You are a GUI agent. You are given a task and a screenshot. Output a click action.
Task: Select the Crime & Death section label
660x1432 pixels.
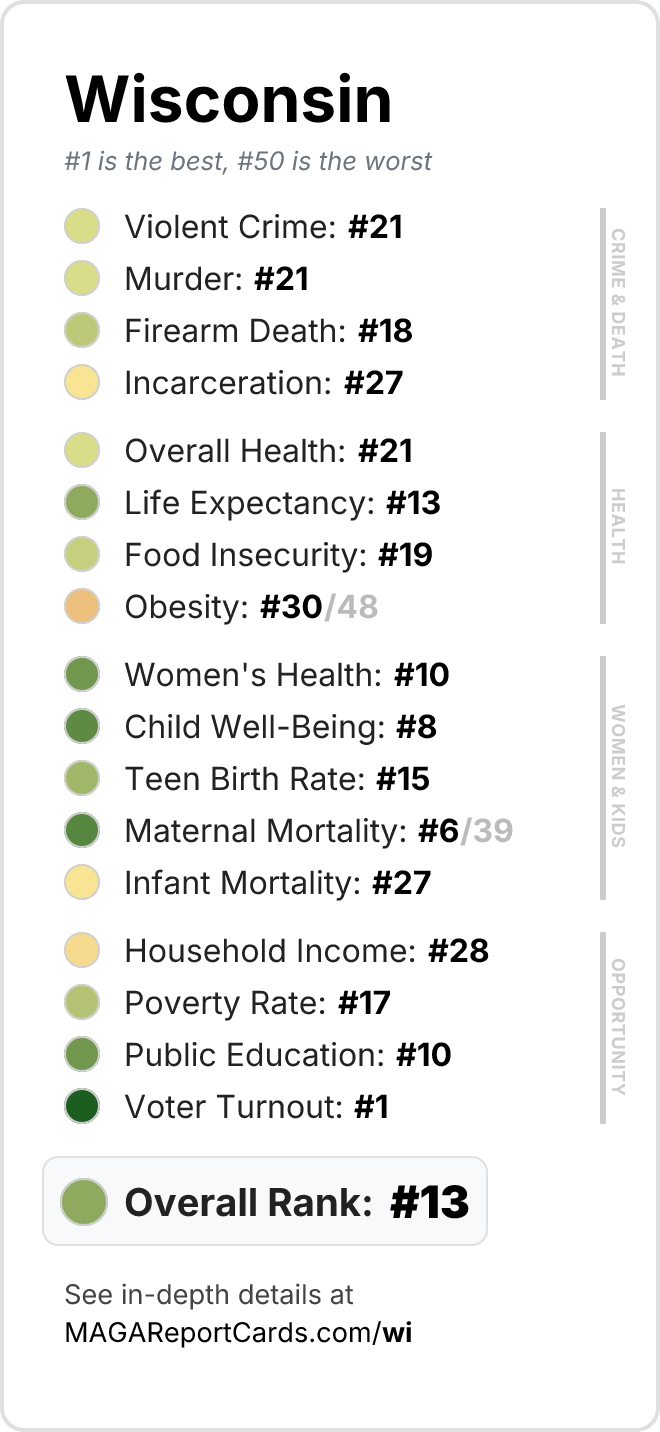coord(618,303)
